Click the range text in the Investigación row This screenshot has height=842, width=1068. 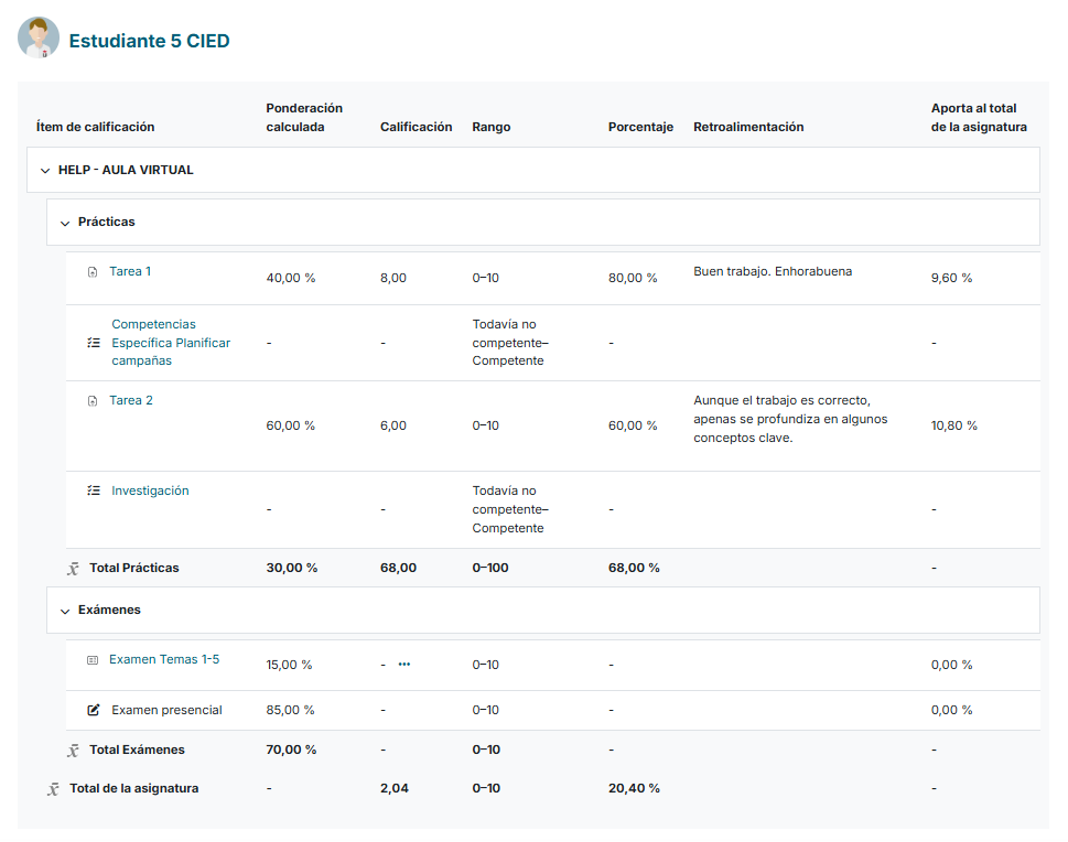(x=510, y=510)
